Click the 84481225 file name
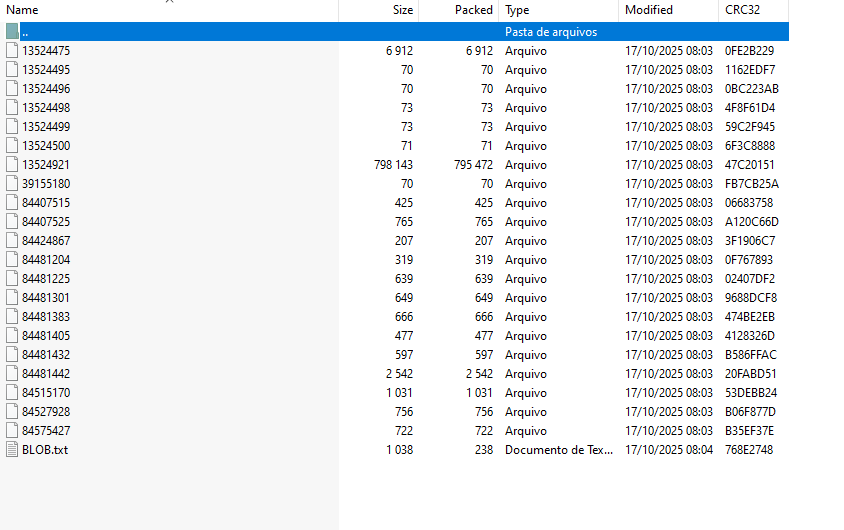Viewport: 844px width, 530px height. tap(46, 279)
